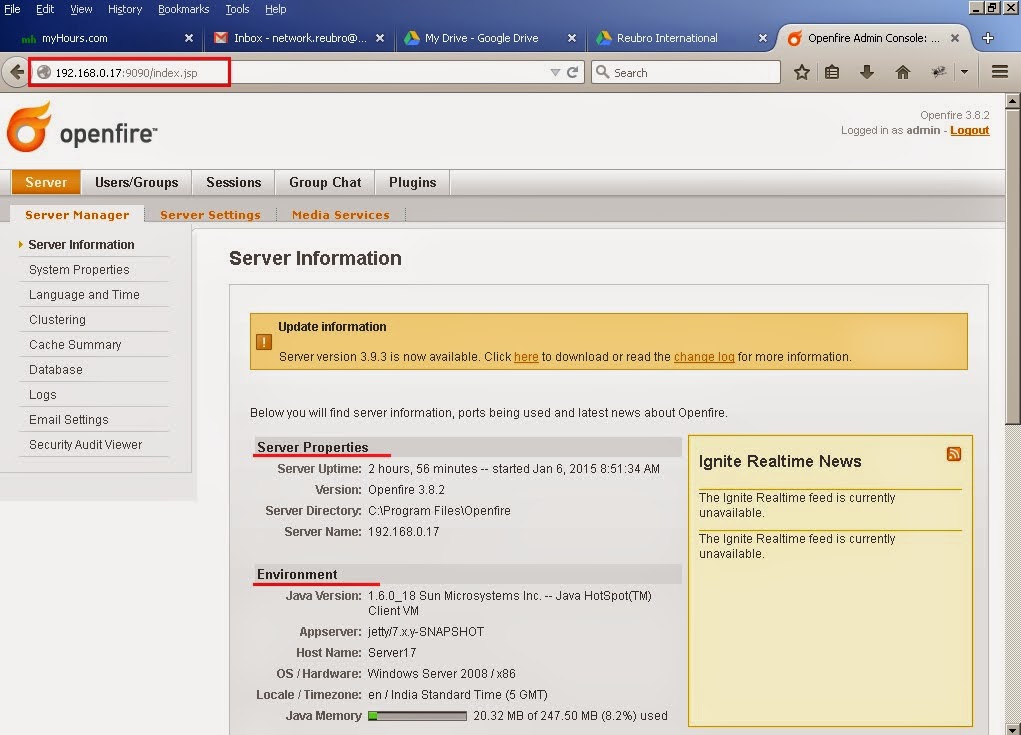The height and width of the screenshot is (735, 1021).
Task: Open the bookmarks list icon
Action: [832, 72]
